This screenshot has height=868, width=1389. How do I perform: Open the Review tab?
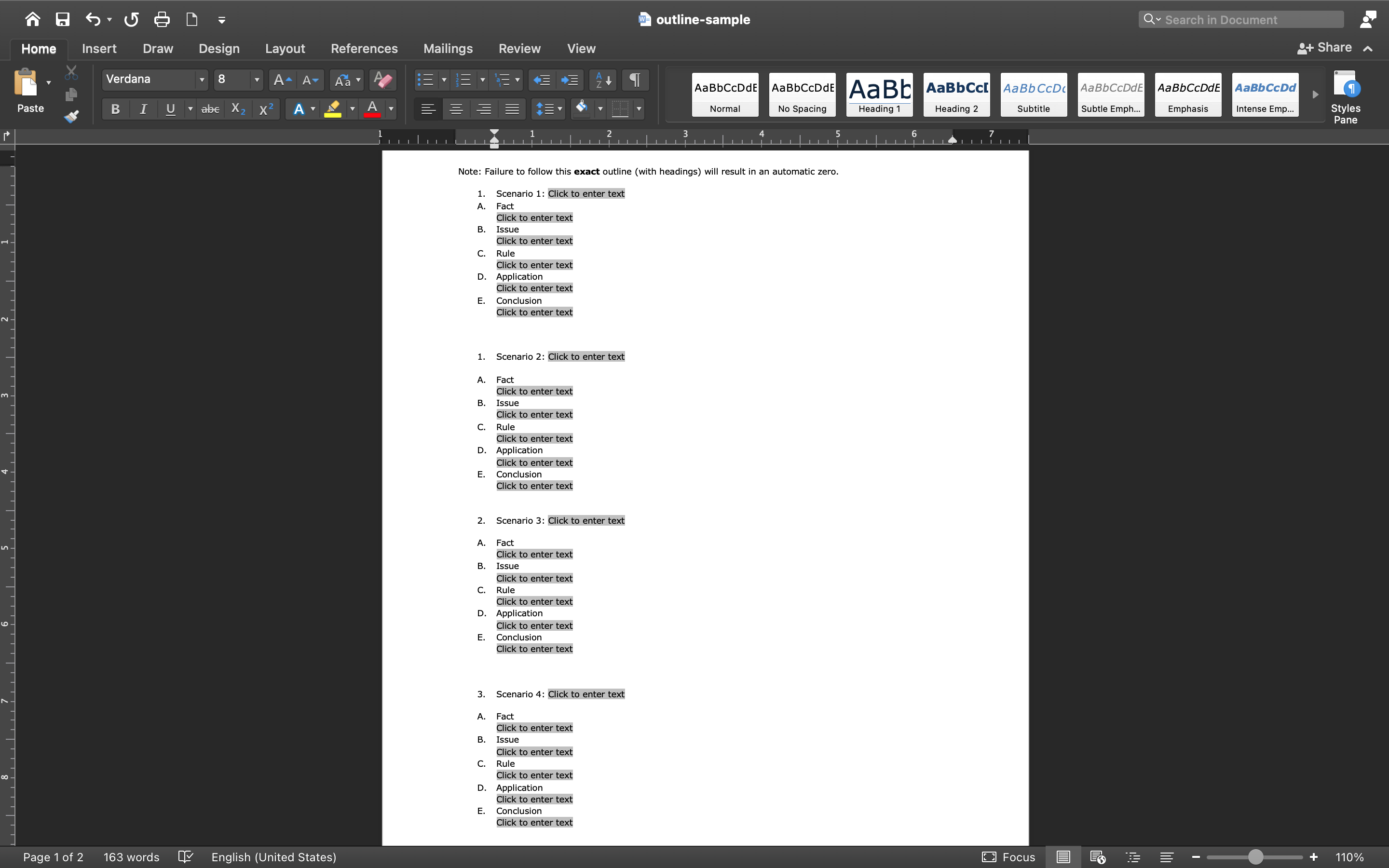tap(519, 48)
